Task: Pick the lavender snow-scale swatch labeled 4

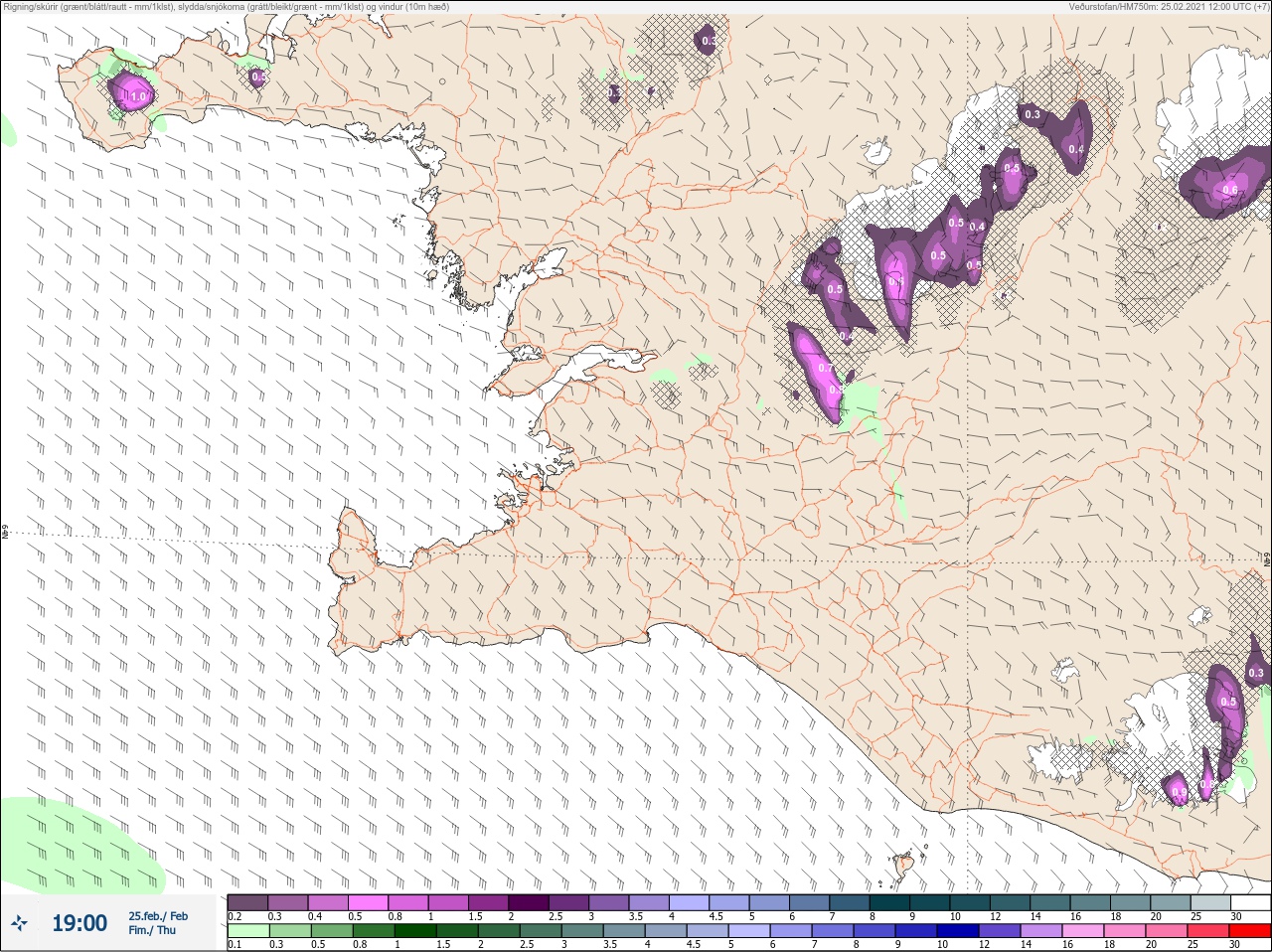Action: (x=690, y=902)
